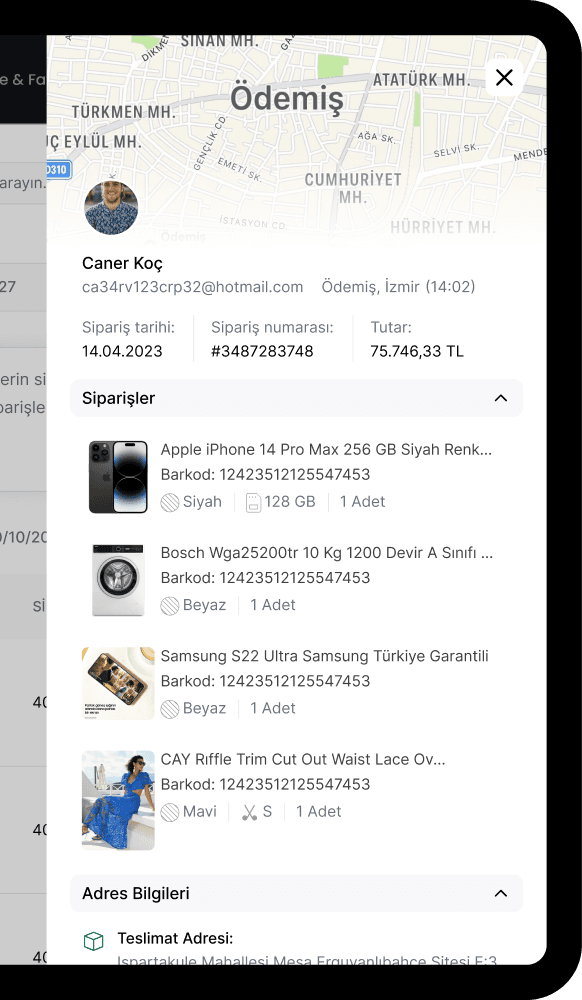Screen dimensions: 582x1000
Task: Click order number #3487283748
Action: click(262, 351)
